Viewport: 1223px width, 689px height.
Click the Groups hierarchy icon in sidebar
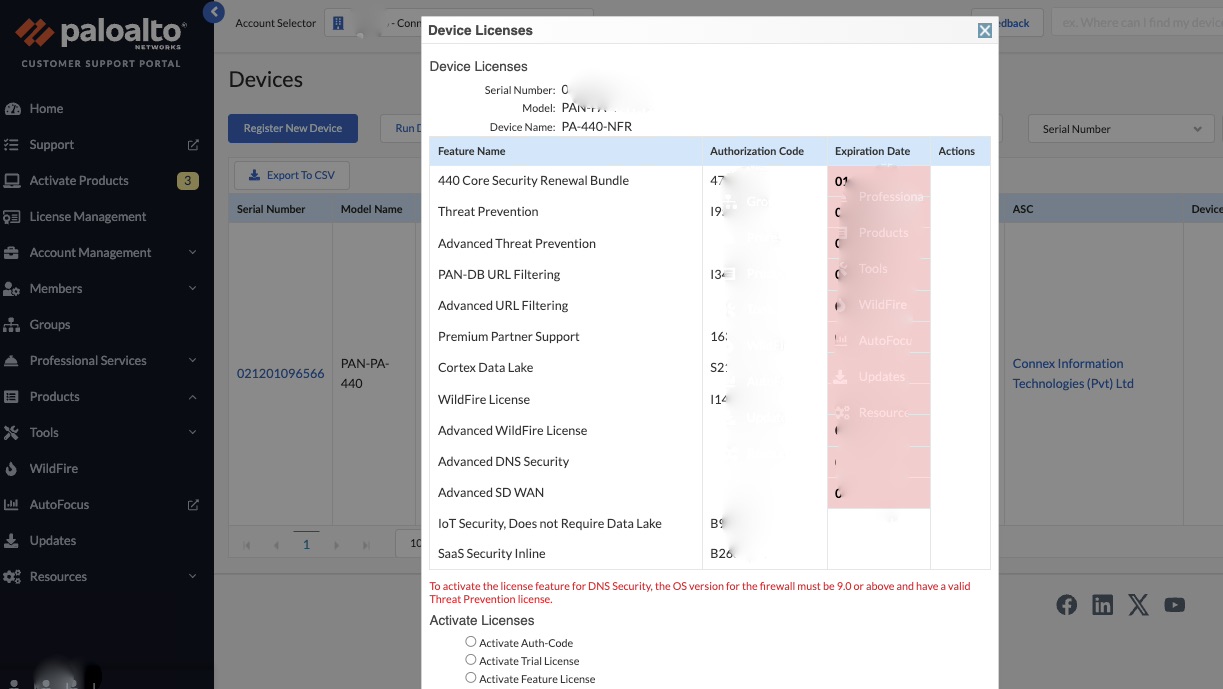click(x=12, y=325)
